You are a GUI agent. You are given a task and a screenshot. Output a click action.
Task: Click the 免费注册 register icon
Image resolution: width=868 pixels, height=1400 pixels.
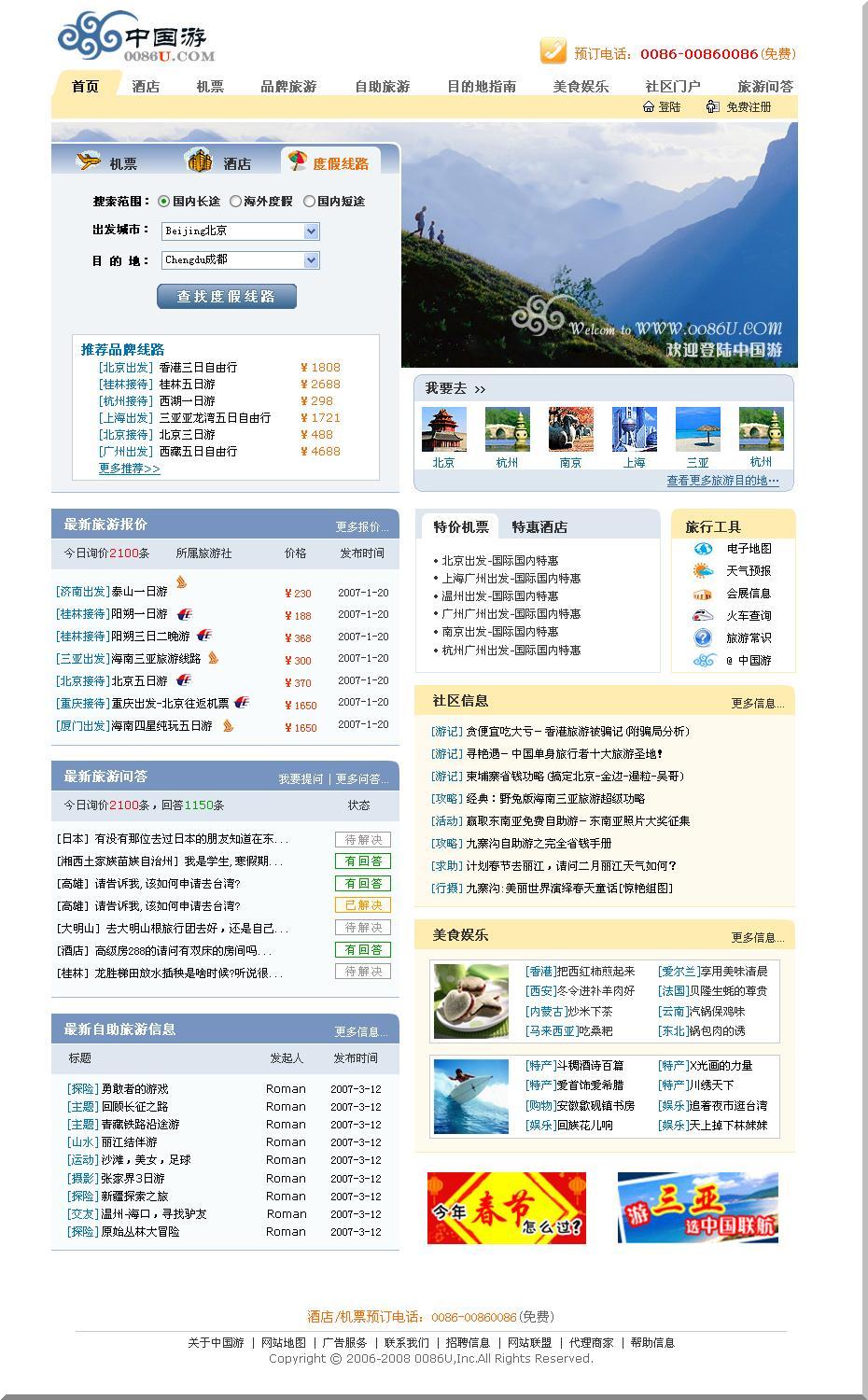[x=713, y=106]
